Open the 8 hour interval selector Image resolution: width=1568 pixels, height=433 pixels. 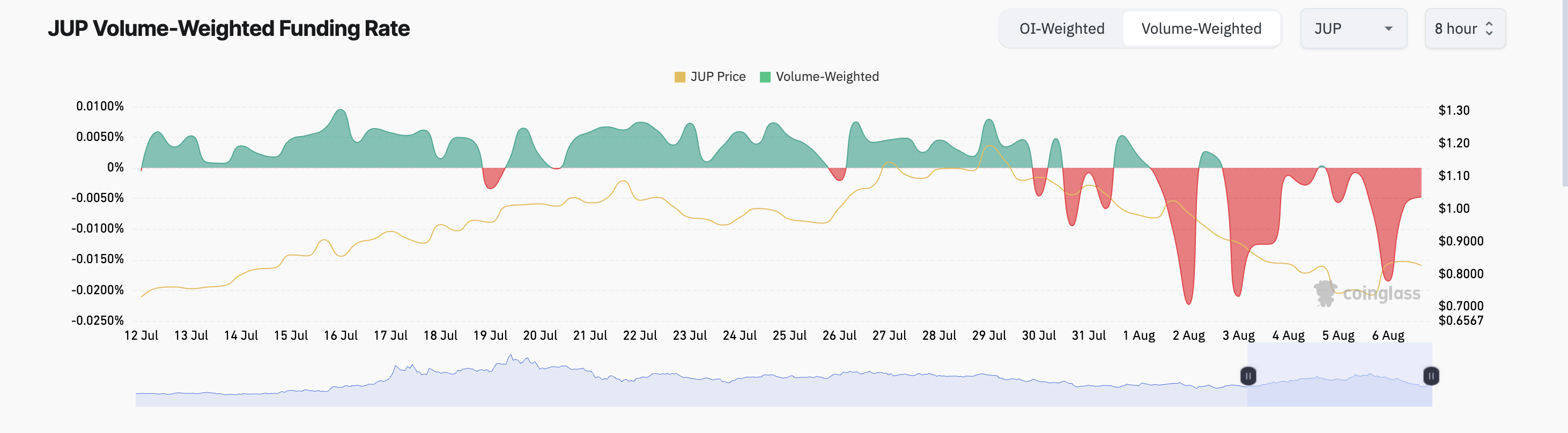coord(1465,28)
